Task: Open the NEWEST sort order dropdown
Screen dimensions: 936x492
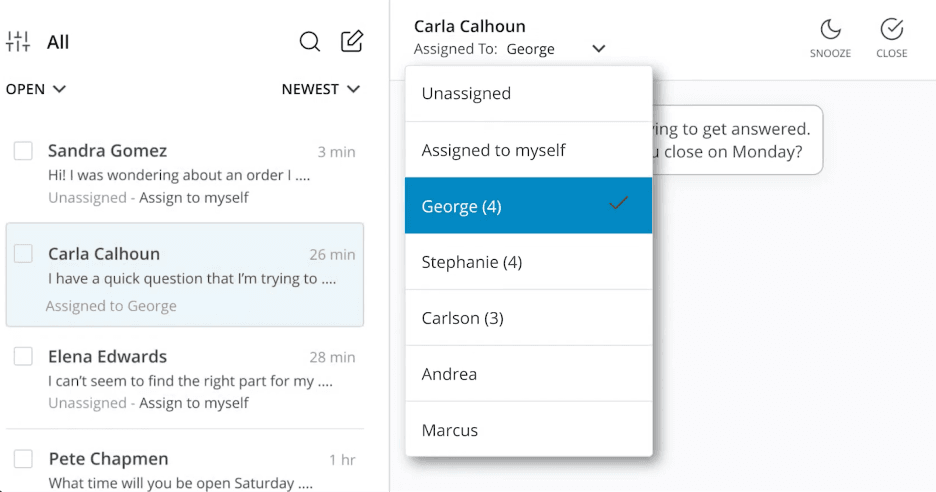Action: pyautogui.click(x=321, y=89)
